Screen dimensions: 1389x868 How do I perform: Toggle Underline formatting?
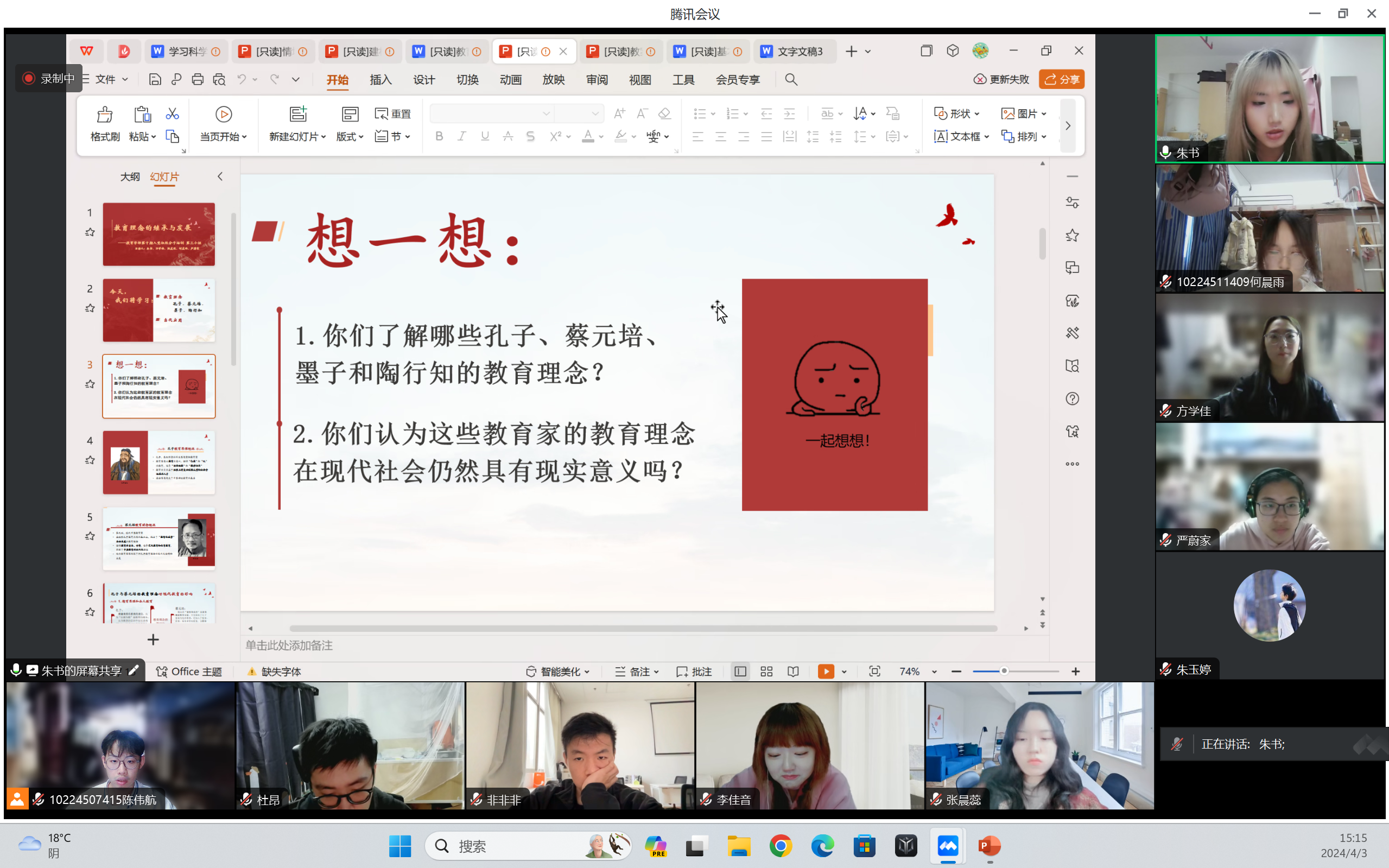point(485,137)
